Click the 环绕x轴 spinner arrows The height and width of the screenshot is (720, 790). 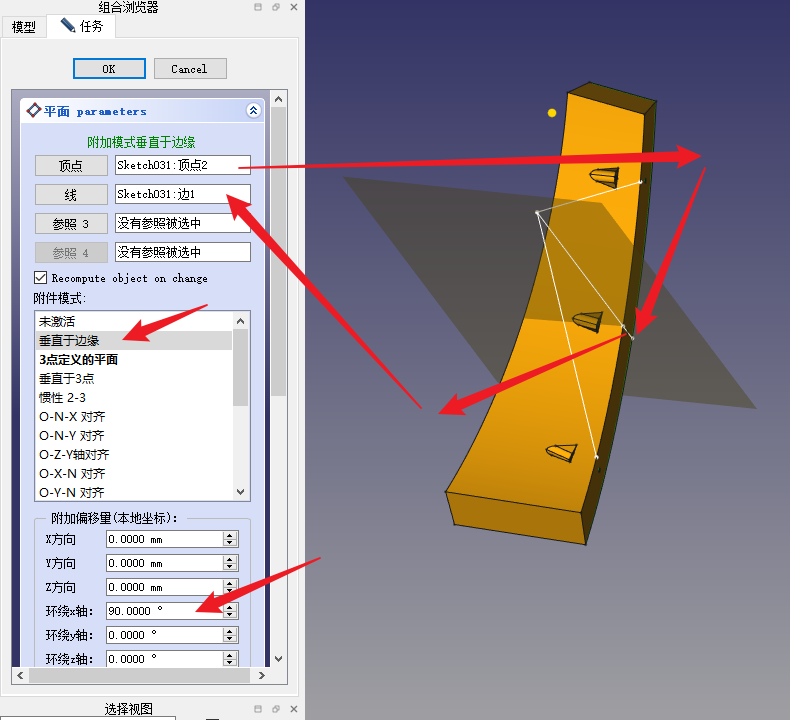pos(230,611)
